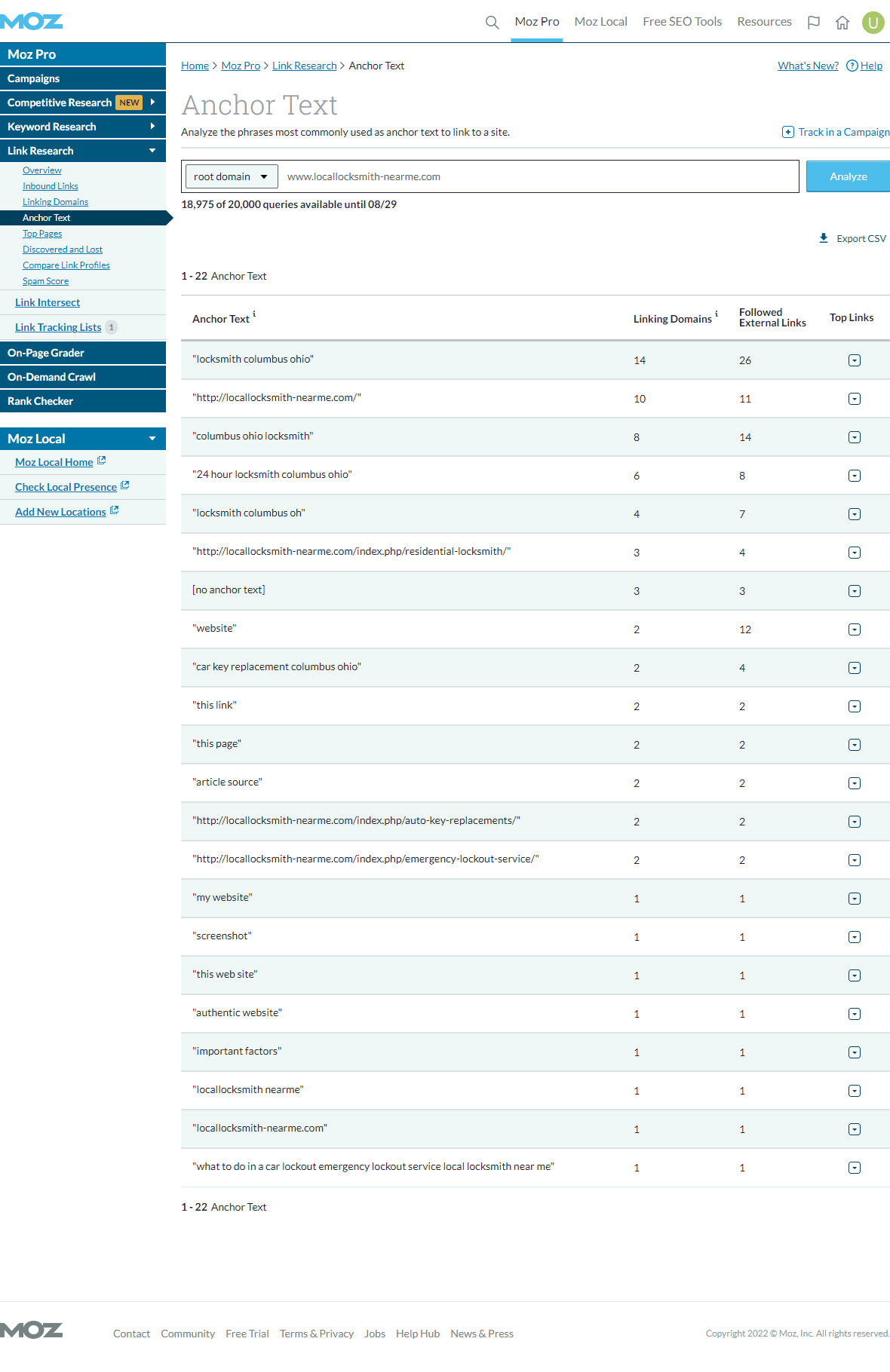Image resolution: width=890 pixels, height=1372 pixels.
Task: Click the domain URL input field
Action: click(x=539, y=176)
